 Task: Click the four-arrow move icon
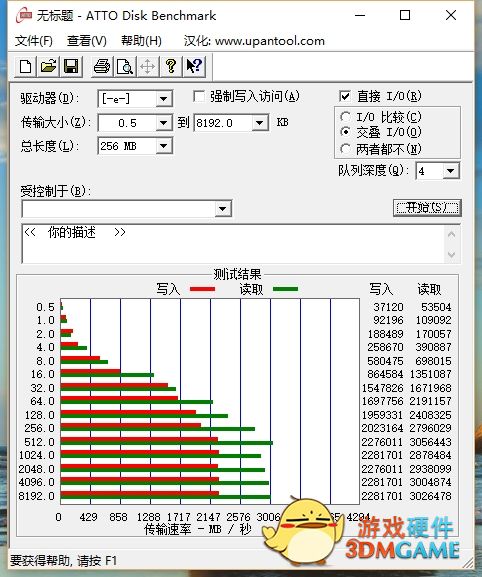(x=148, y=67)
